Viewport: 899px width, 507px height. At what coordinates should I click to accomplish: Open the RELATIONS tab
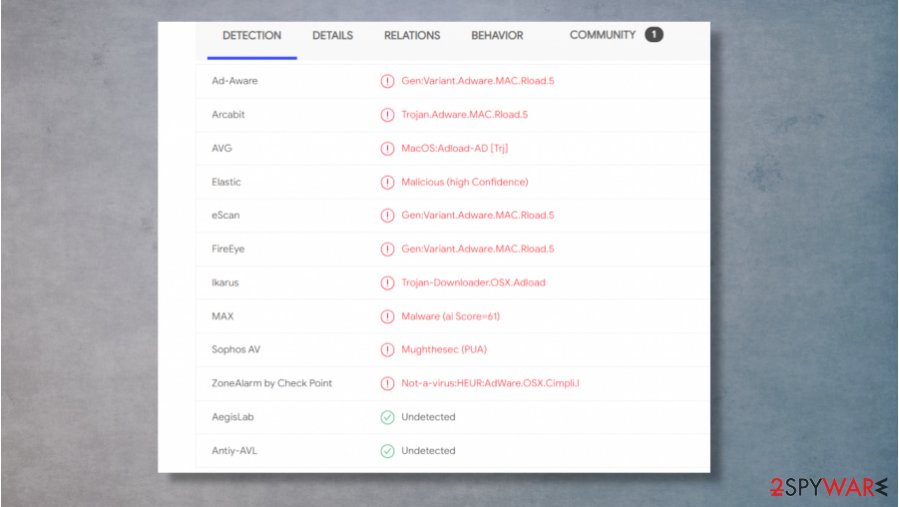coord(412,36)
